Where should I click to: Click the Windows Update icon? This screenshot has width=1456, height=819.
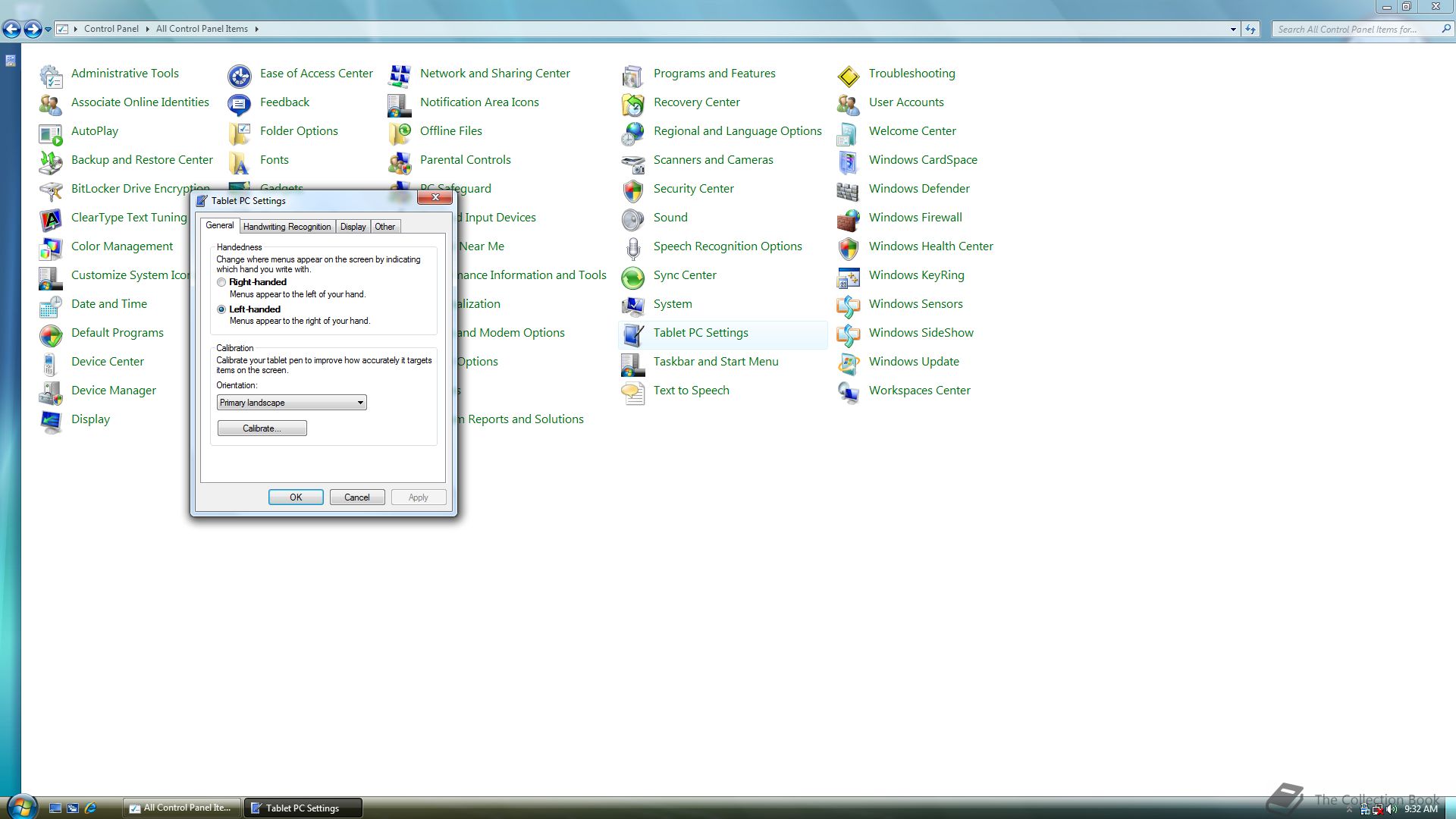[849, 363]
